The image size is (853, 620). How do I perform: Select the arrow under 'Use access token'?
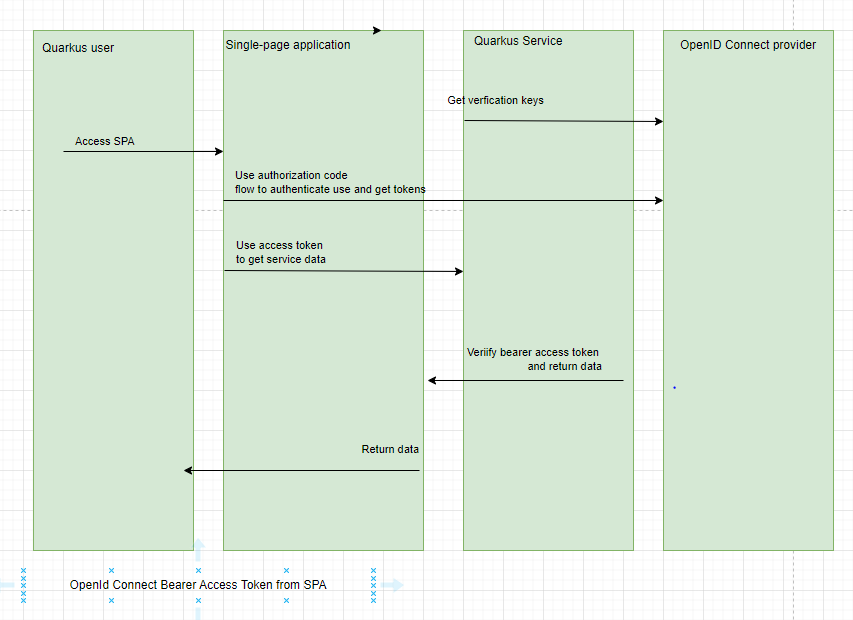click(x=344, y=271)
